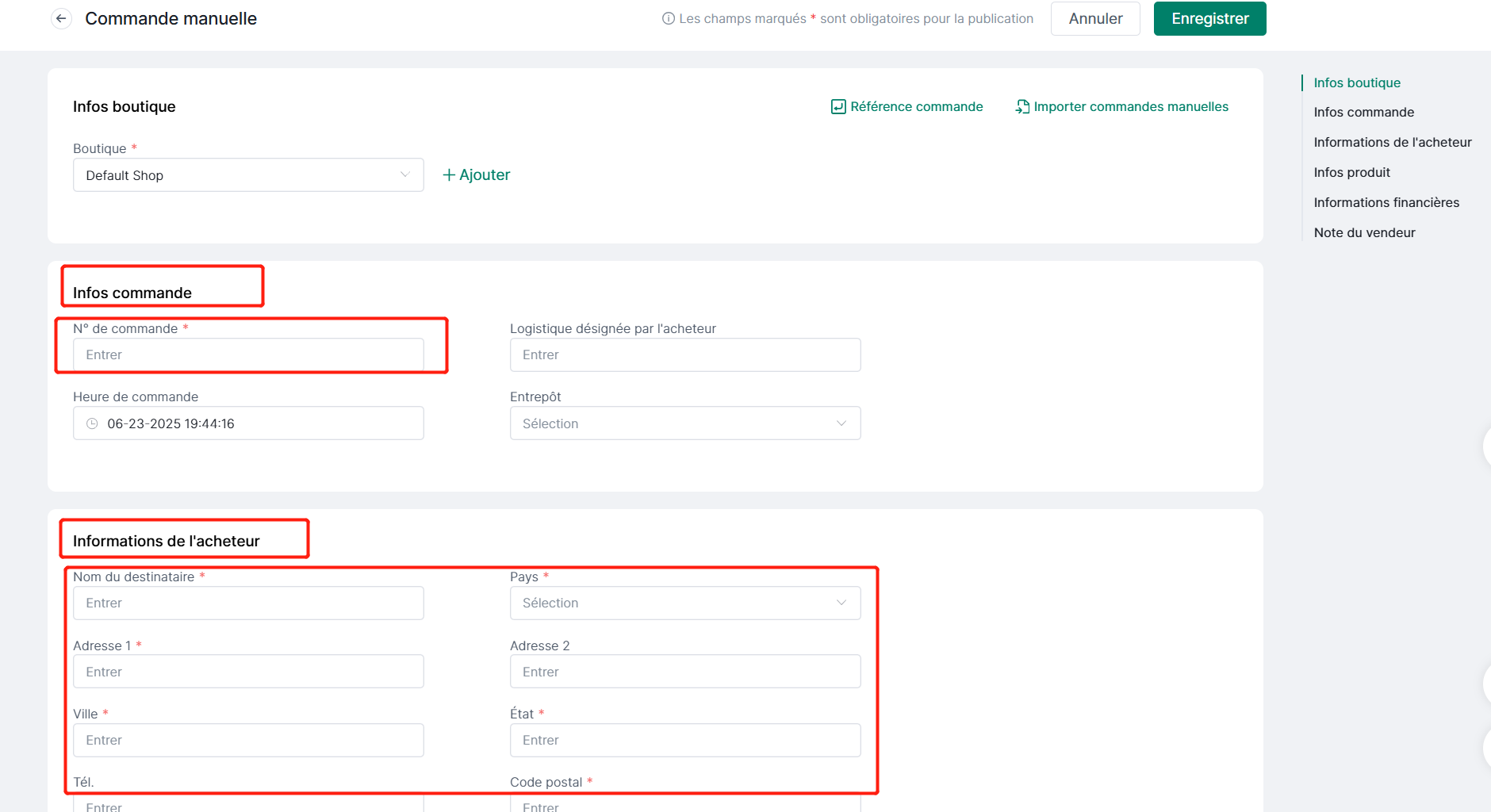Screen dimensions: 1491x812
Task: Click the Logistique désignée par l'acheteur field
Action: (685, 354)
